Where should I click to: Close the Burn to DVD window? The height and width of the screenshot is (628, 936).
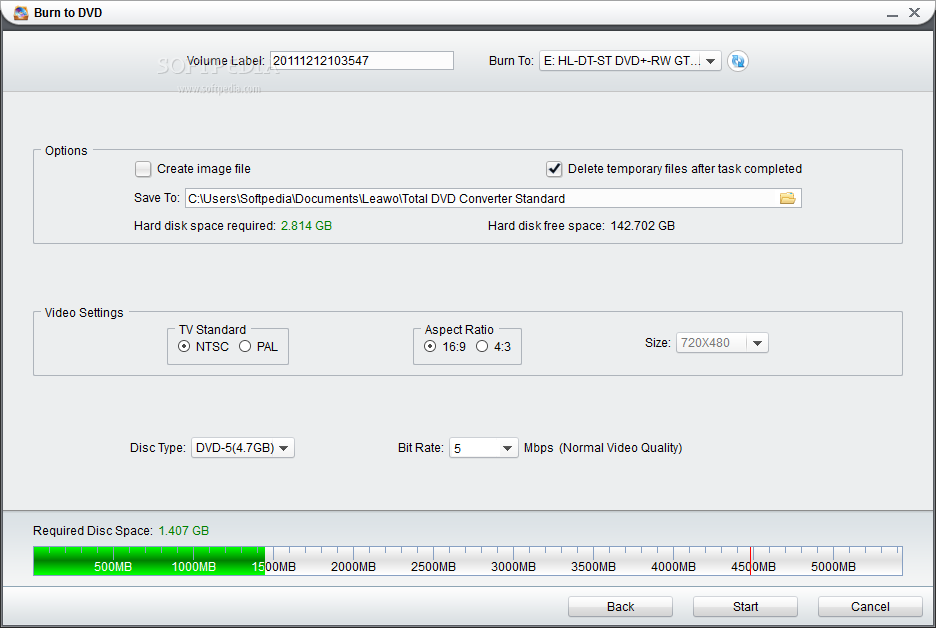click(x=915, y=13)
